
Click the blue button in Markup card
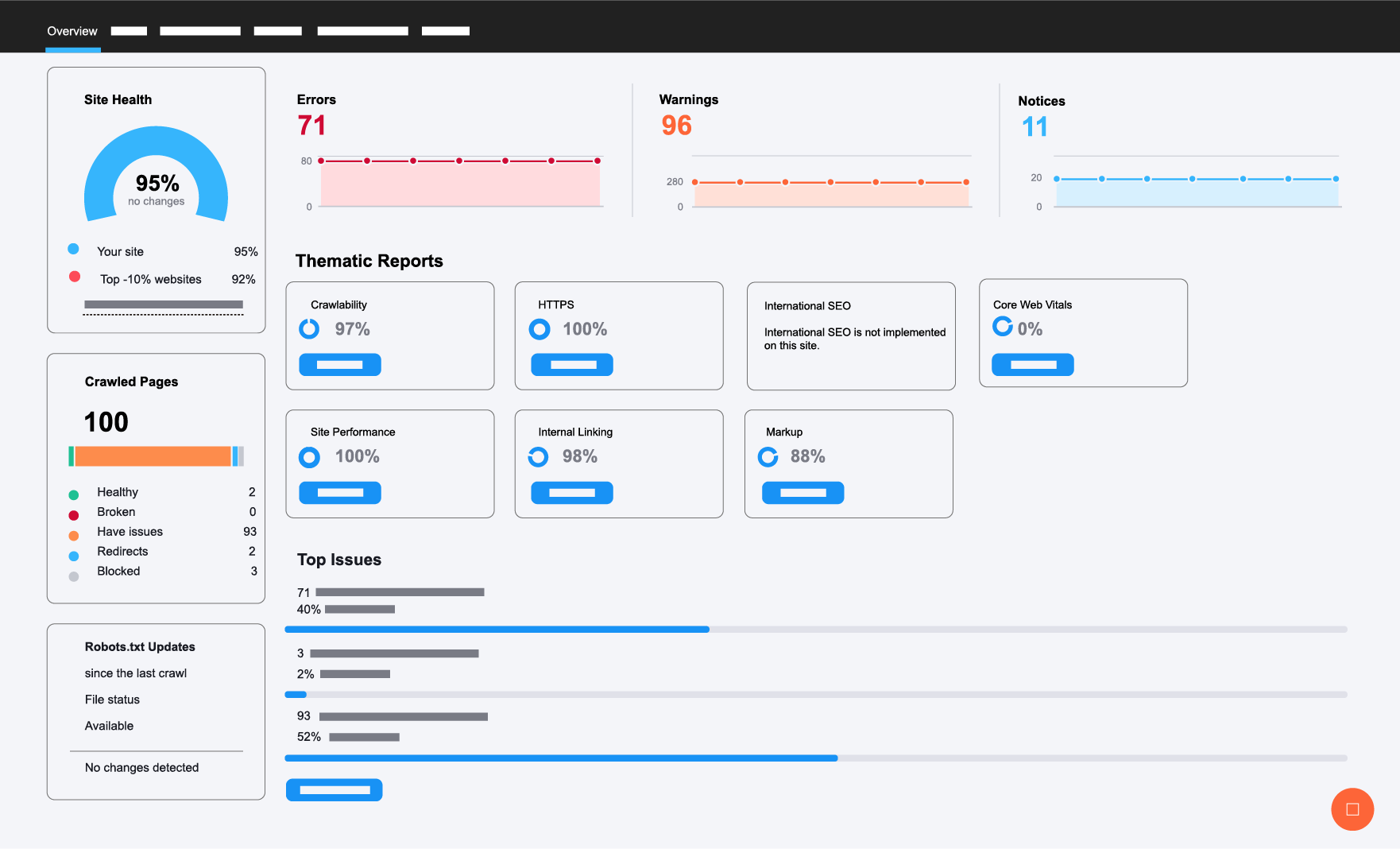[802, 493]
